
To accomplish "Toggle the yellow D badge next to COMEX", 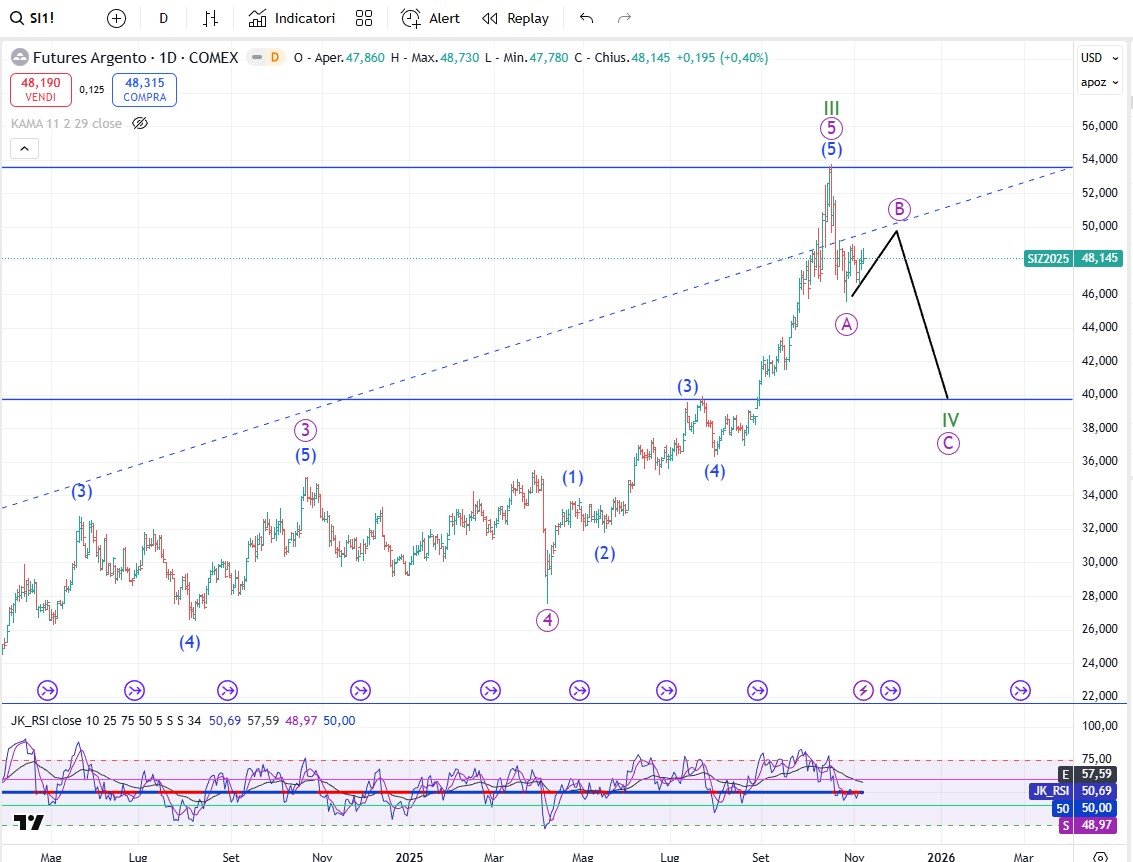I will pyautogui.click(x=274, y=58).
